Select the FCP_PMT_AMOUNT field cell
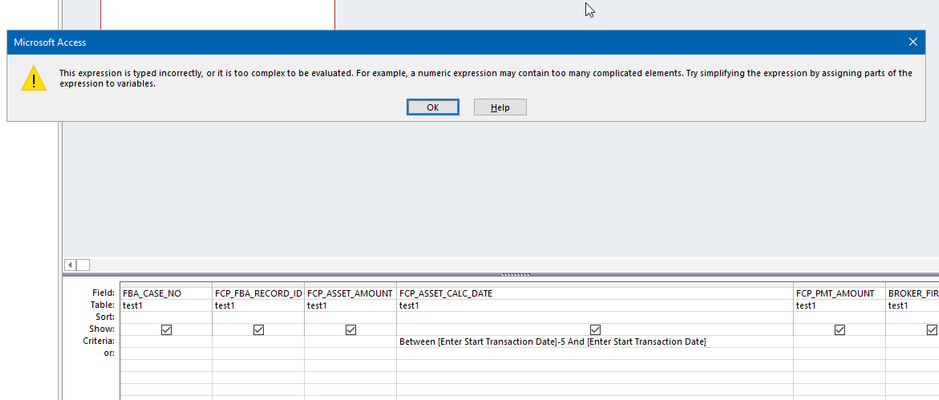This screenshot has height=400, width=939. coord(840,293)
